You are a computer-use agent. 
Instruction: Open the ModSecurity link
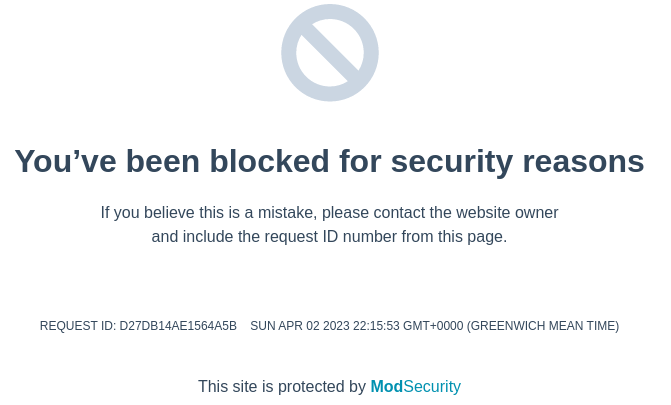point(415,387)
